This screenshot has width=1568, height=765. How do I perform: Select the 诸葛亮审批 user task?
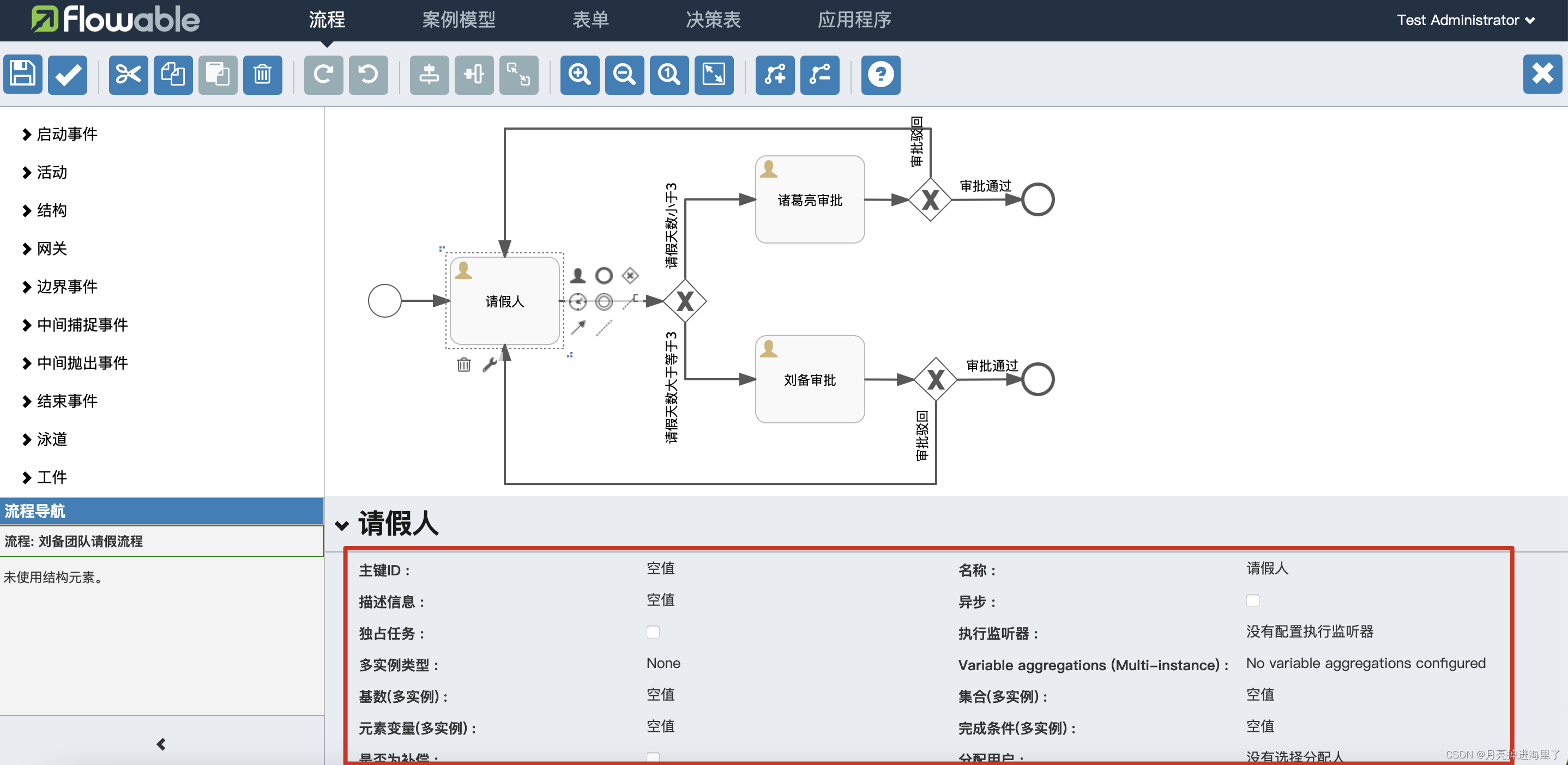[x=810, y=199]
